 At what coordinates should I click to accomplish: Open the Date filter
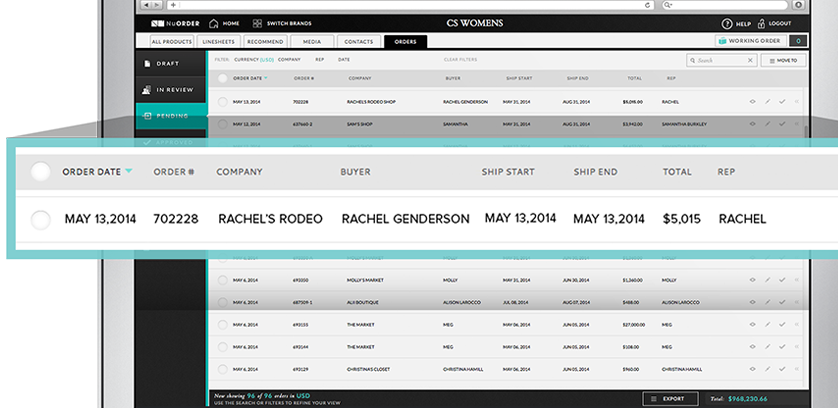pyautogui.click(x=344, y=59)
